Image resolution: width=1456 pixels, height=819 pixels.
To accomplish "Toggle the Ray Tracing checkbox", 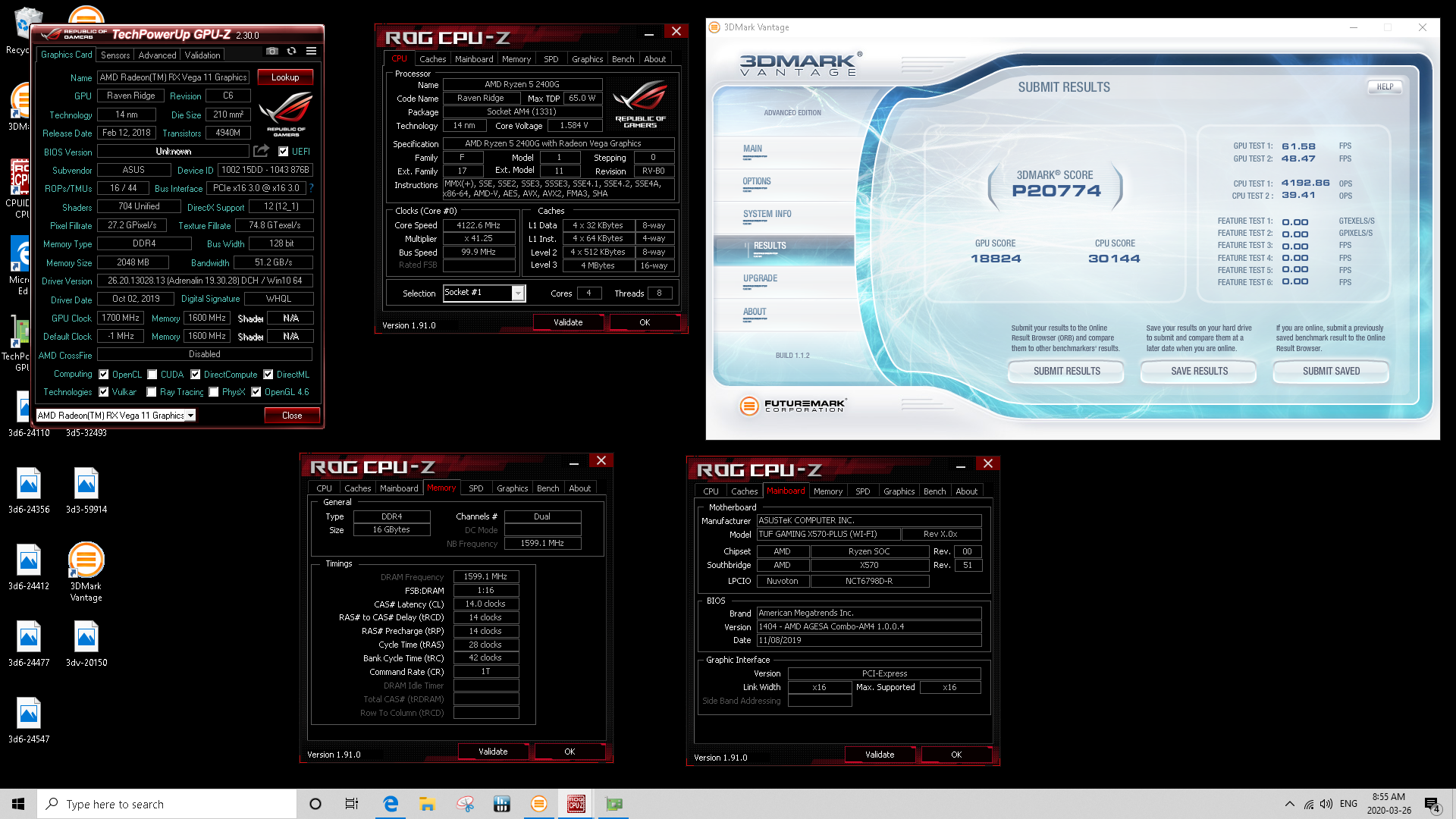I will 152,392.
